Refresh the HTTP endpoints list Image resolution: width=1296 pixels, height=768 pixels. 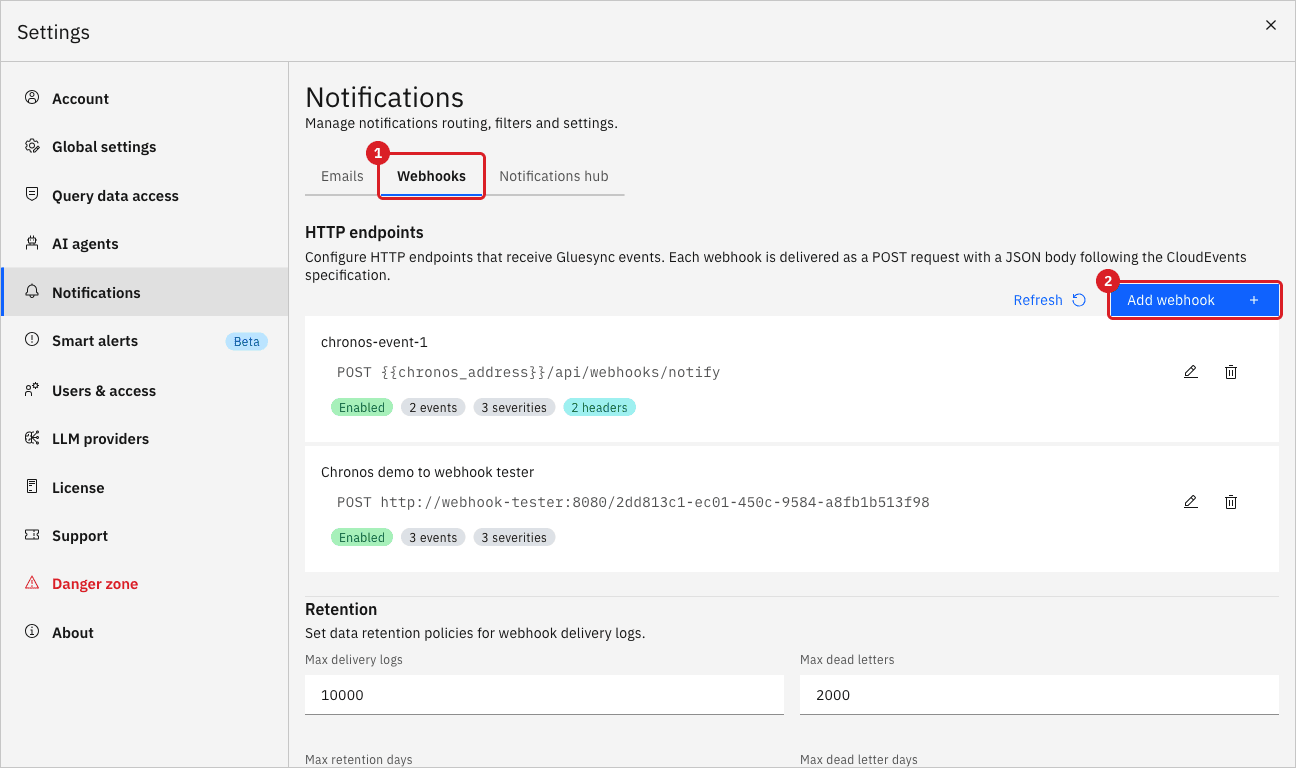point(1050,300)
